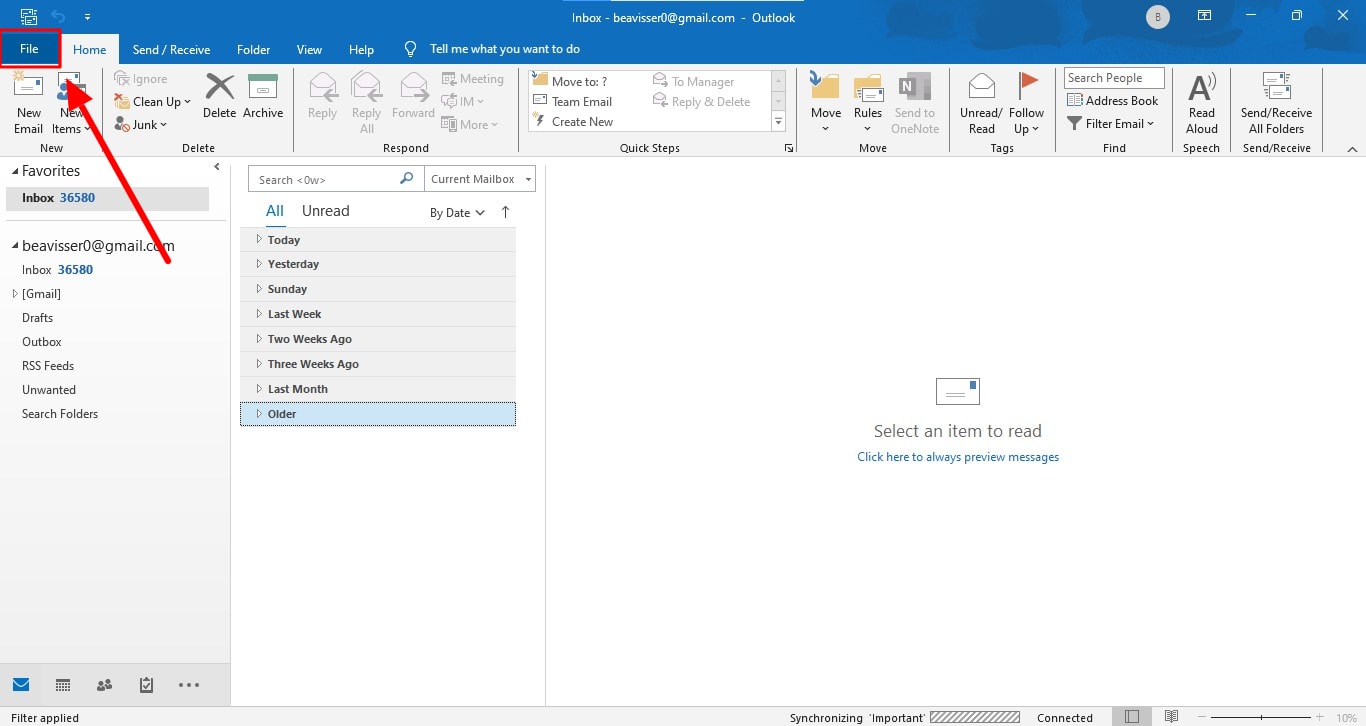Click the zoom in plus button
1366x726 pixels.
coord(1322,717)
